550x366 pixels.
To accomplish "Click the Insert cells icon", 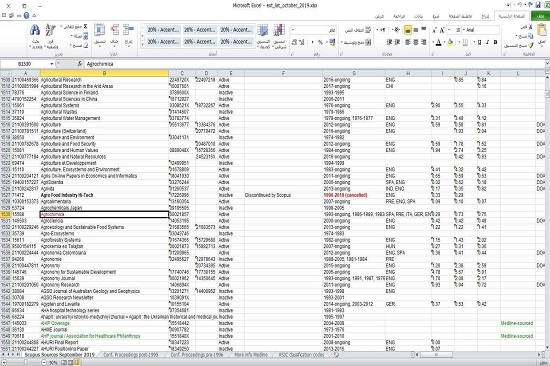I will pos(129,30).
